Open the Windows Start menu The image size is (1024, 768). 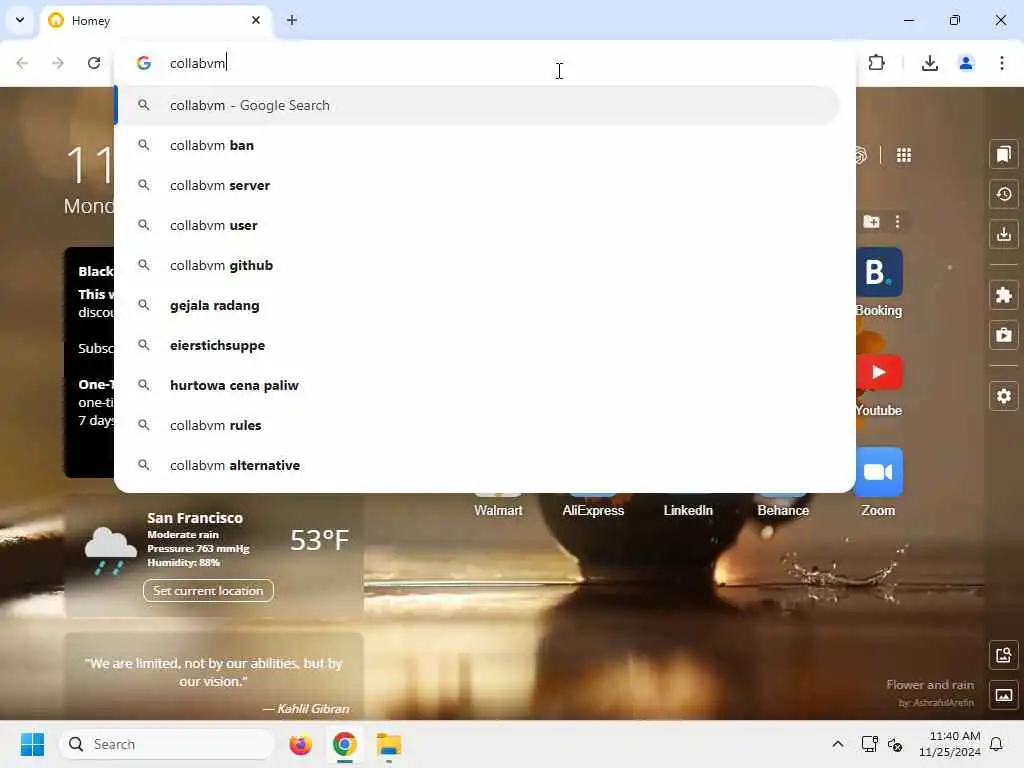point(32,744)
